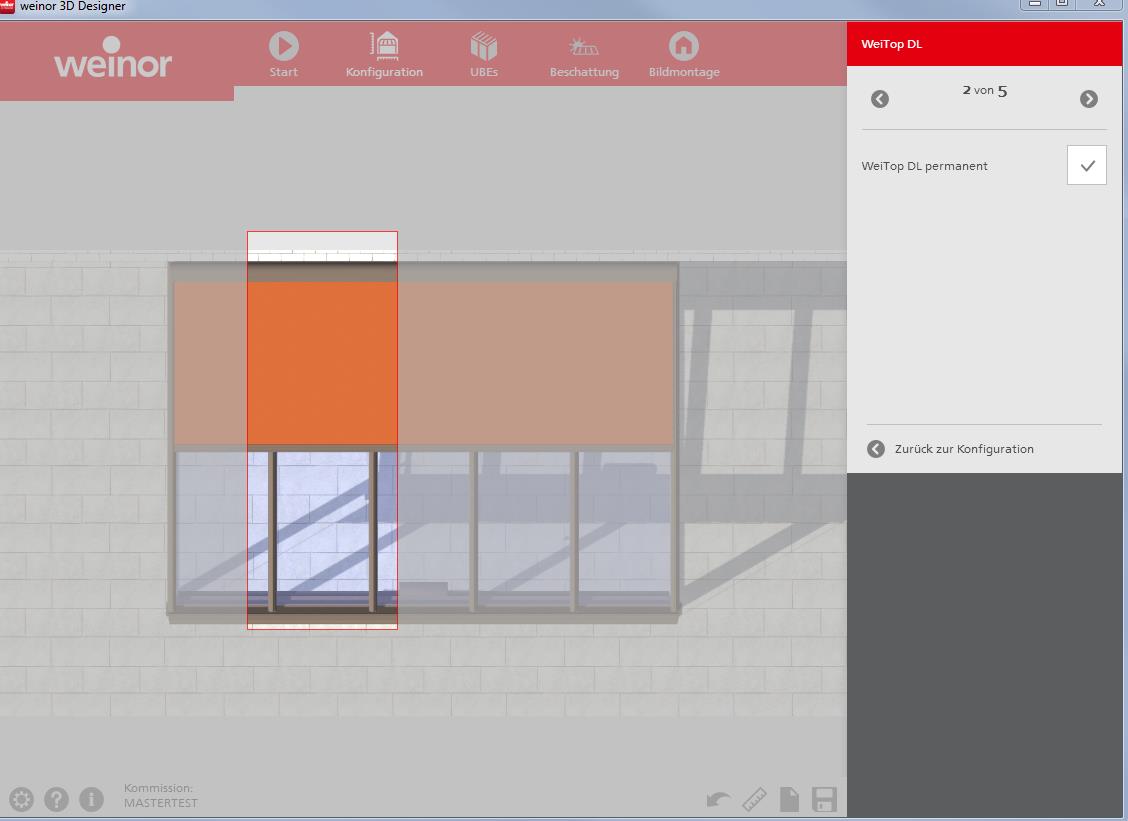
Task: Create new document via page icon
Action: tap(789, 799)
